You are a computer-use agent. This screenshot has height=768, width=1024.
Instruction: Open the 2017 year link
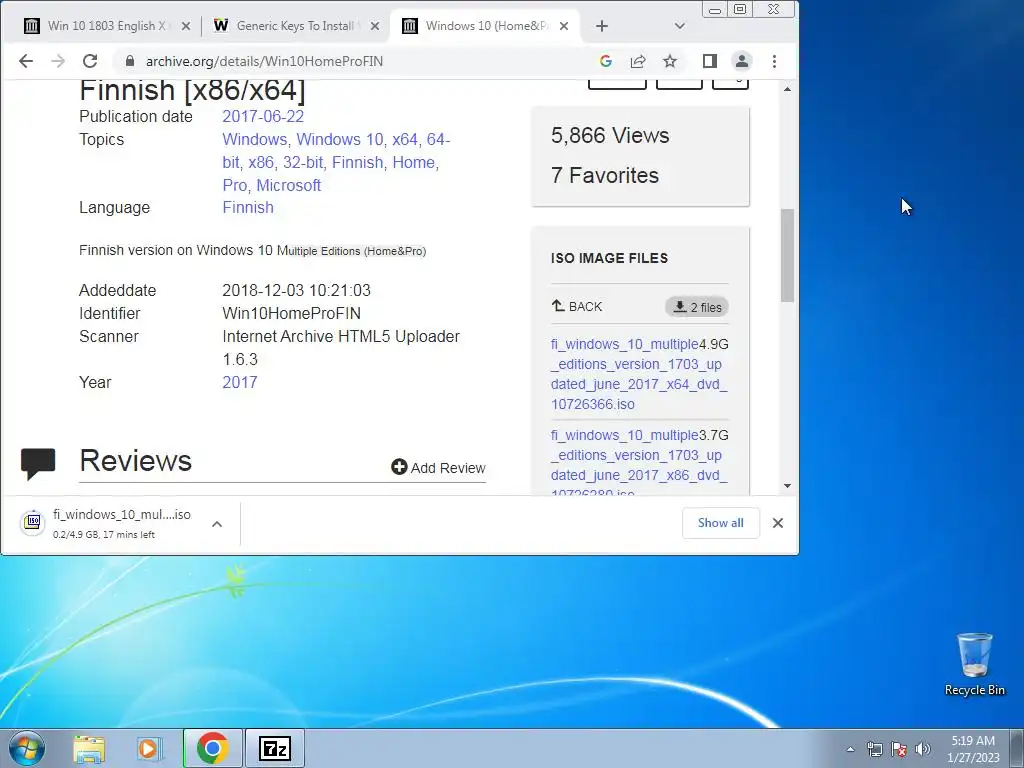pos(239,383)
